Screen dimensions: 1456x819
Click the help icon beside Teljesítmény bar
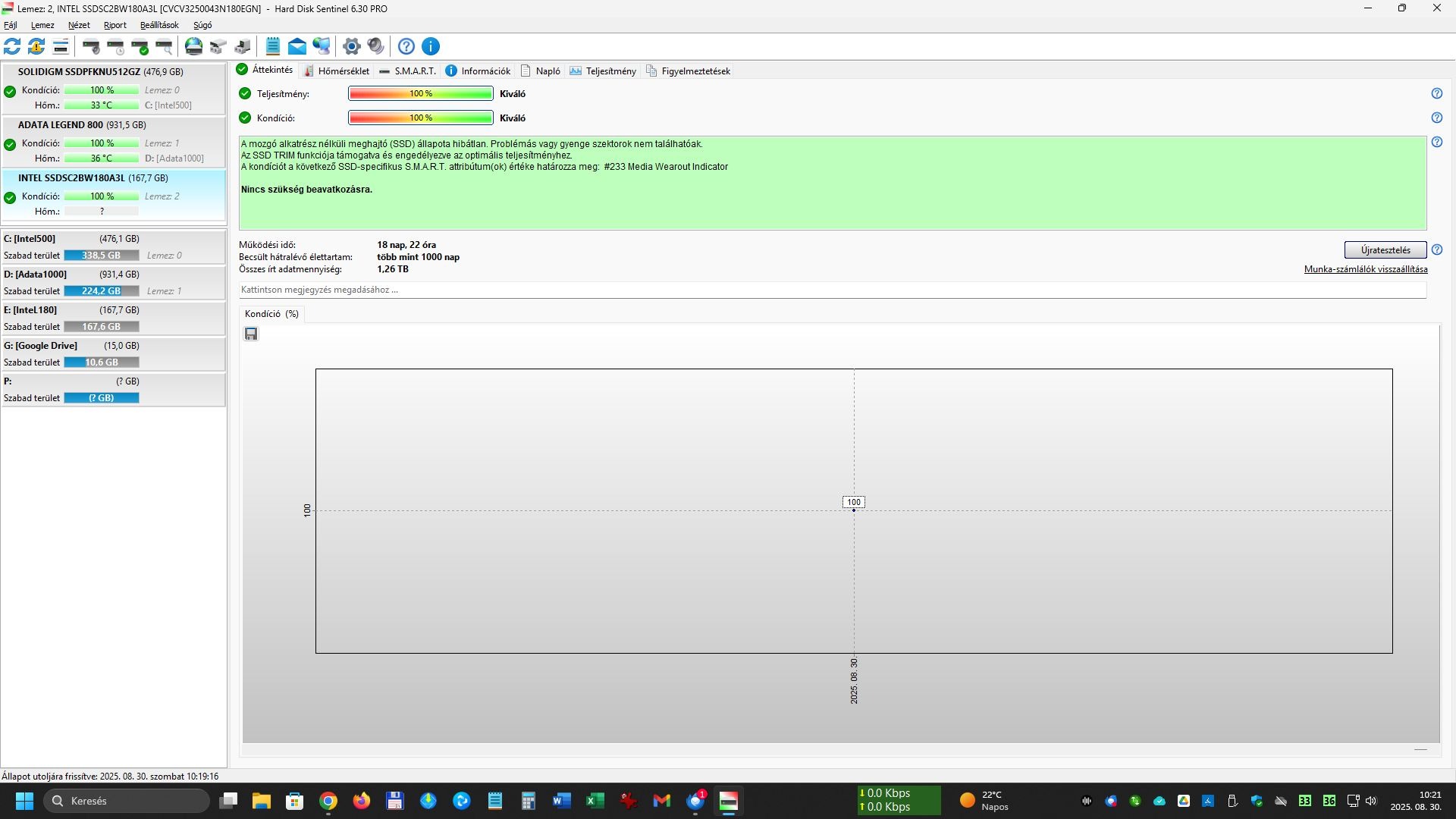pyautogui.click(x=1436, y=93)
